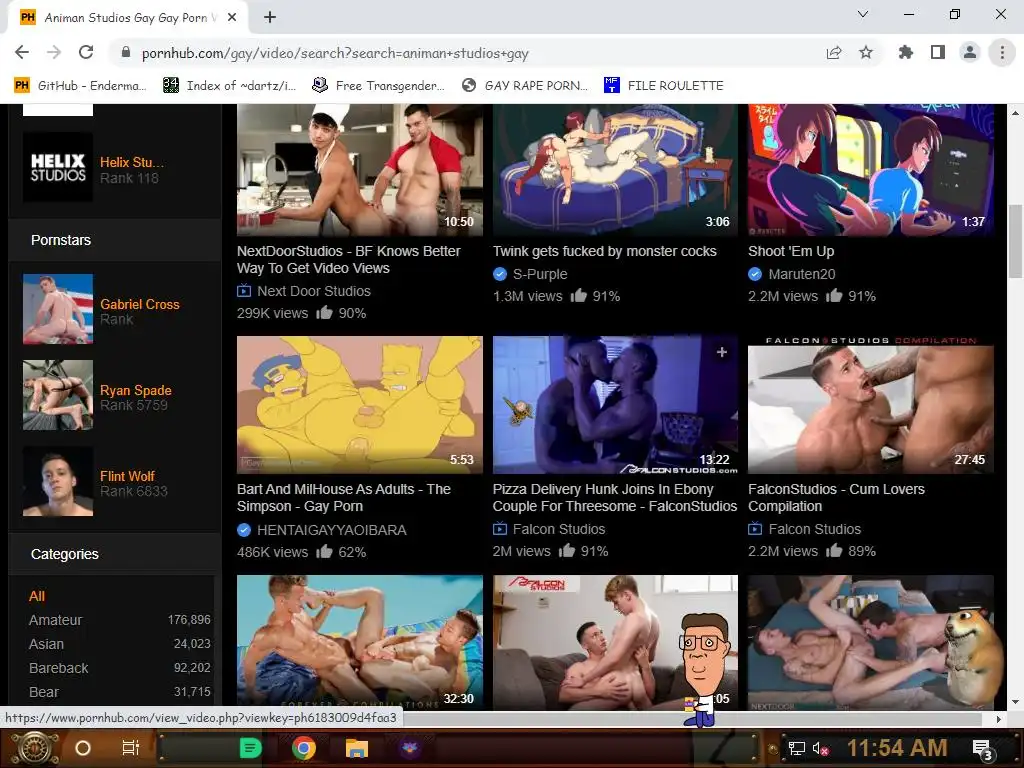Open the Shoot 'Em Up video title
Screen dimensions: 1024x768
pyautogui.click(x=791, y=251)
